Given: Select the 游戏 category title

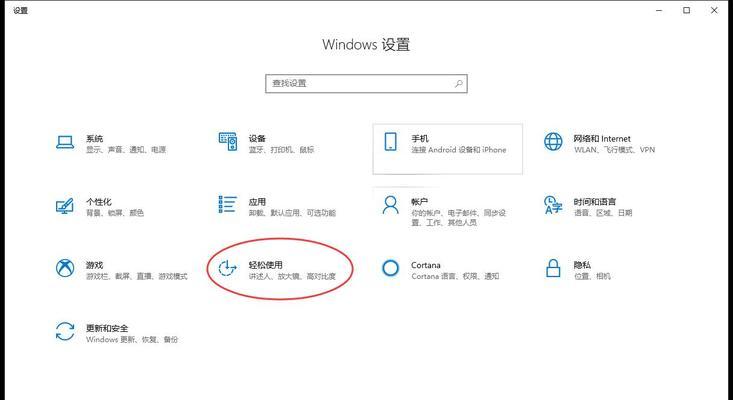Looking at the screenshot, I should pos(94,265).
